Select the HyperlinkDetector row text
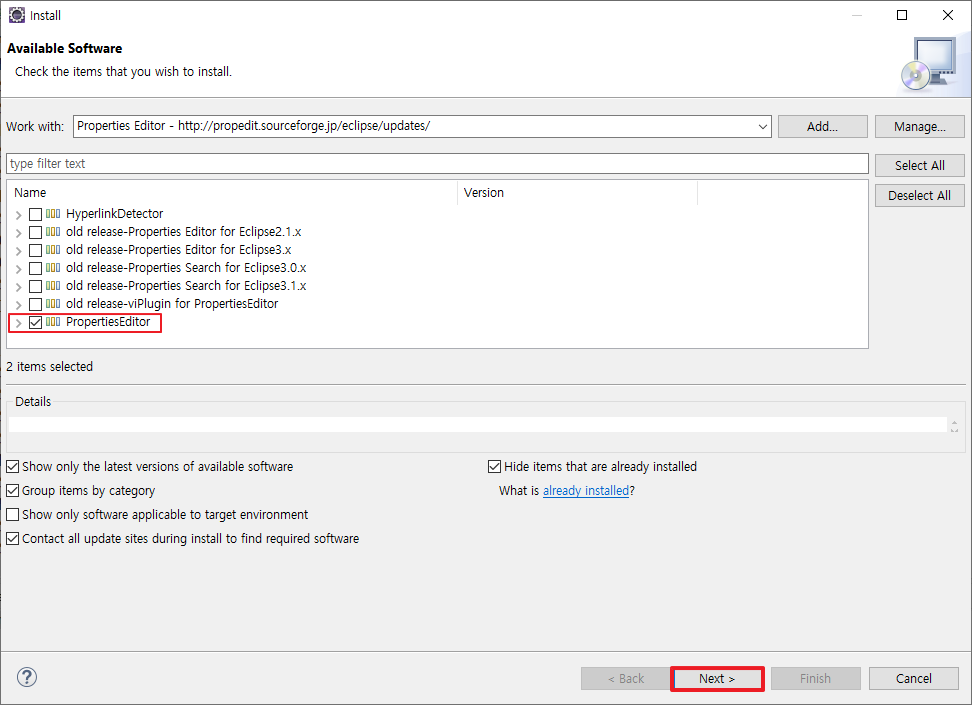The width and height of the screenshot is (972, 705). coord(115,214)
